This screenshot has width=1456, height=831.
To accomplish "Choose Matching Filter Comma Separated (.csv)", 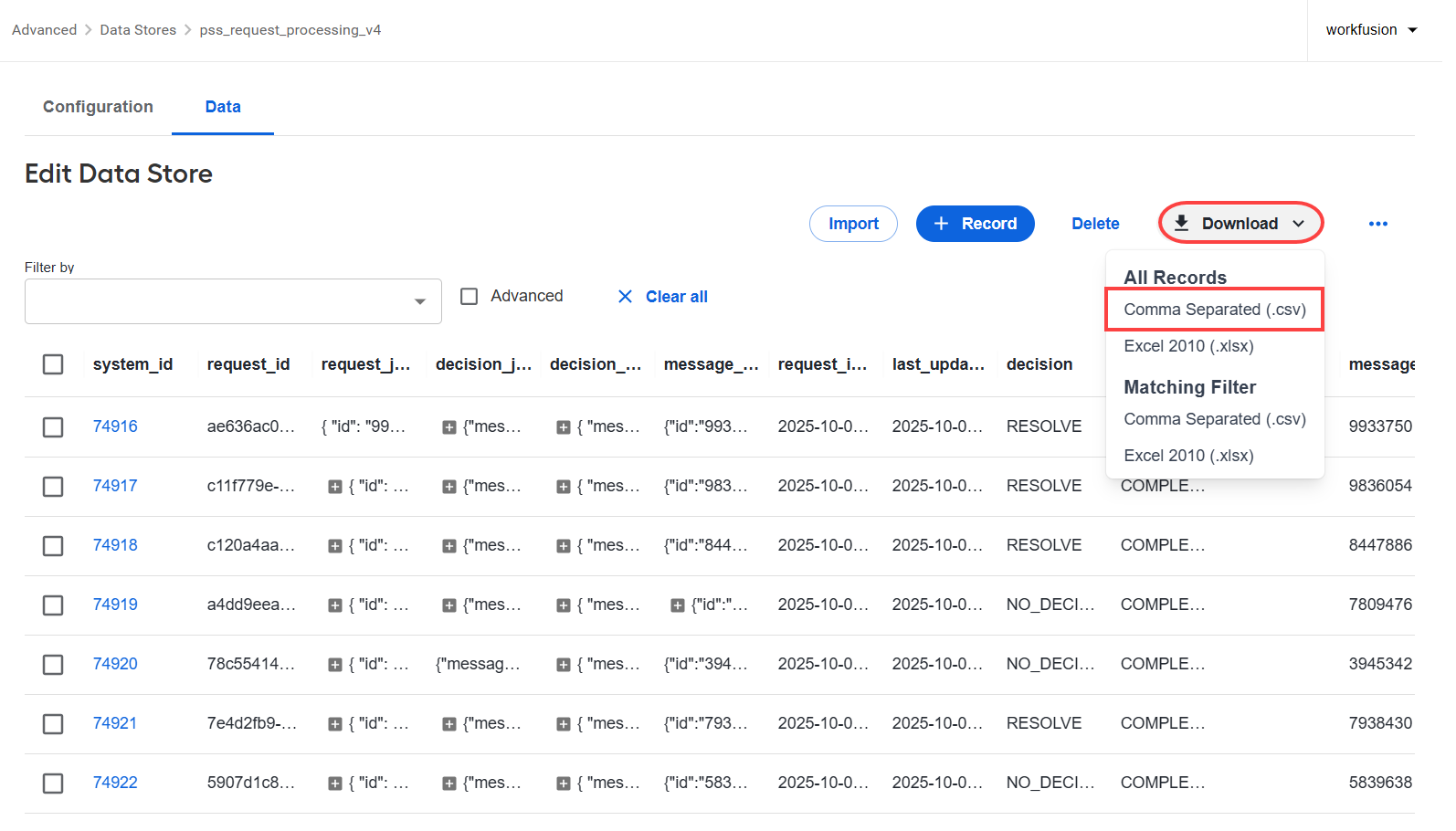I will [x=1215, y=419].
